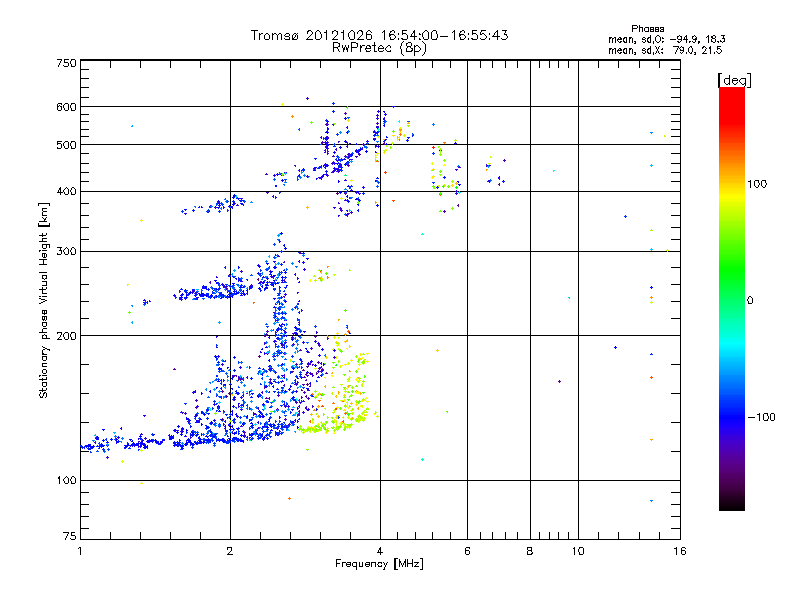The height and width of the screenshot is (600, 800).
Task: Click the y-axis "100" tick label
Action: (66, 480)
